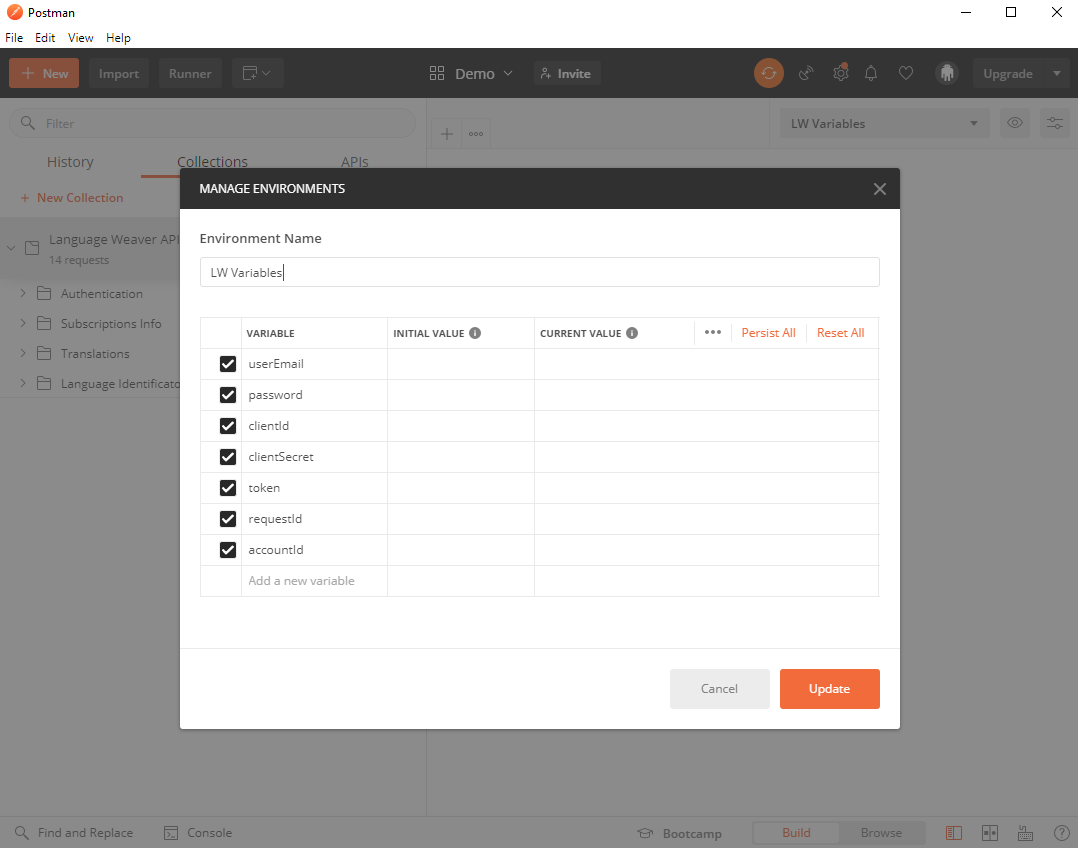Click the sync status icon in header
The width and height of the screenshot is (1078, 848).
(769, 73)
